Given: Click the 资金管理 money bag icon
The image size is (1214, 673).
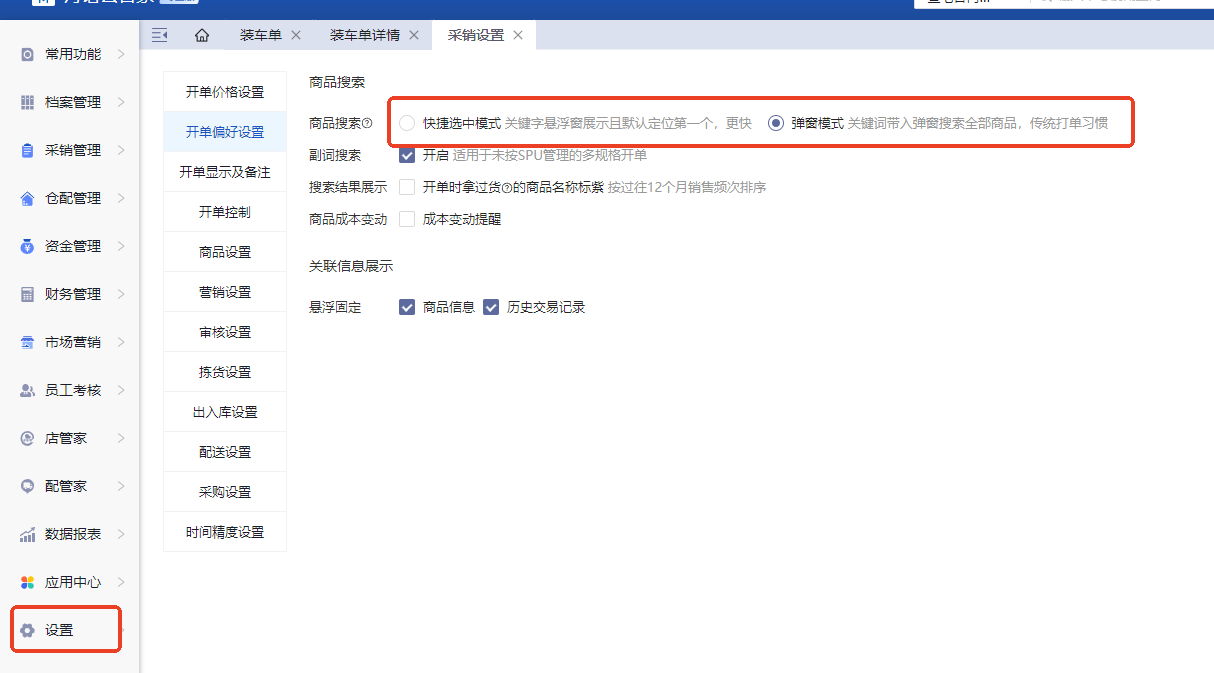Looking at the screenshot, I should [x=27, y=246].
